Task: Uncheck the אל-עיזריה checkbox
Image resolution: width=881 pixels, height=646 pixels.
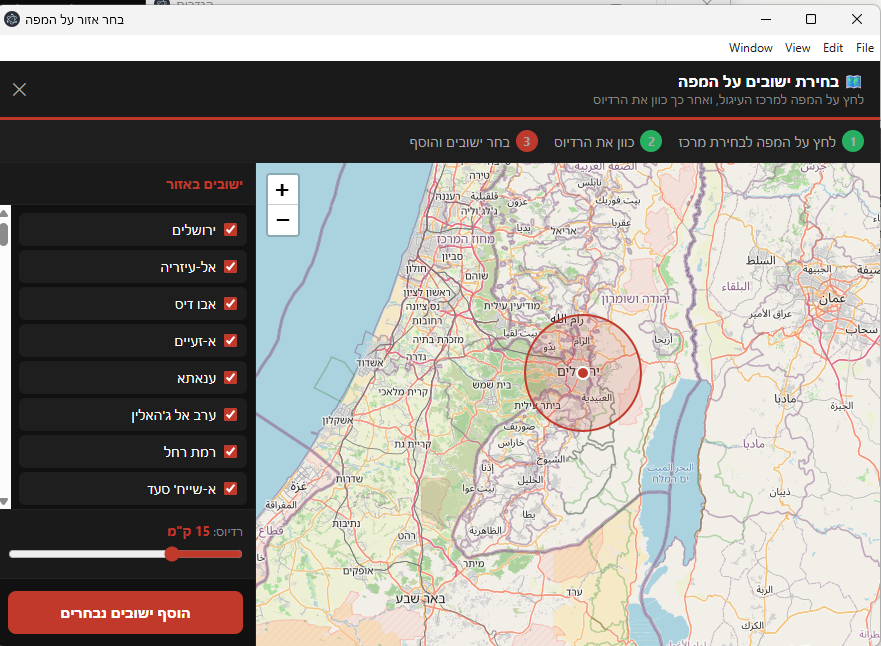Action: click(x=230, y=266)
